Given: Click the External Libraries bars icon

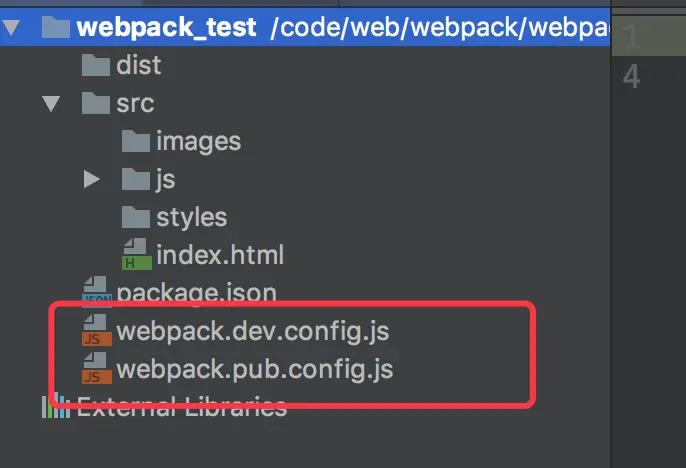Looking at the screenshot, I should [x=56, y=406].
